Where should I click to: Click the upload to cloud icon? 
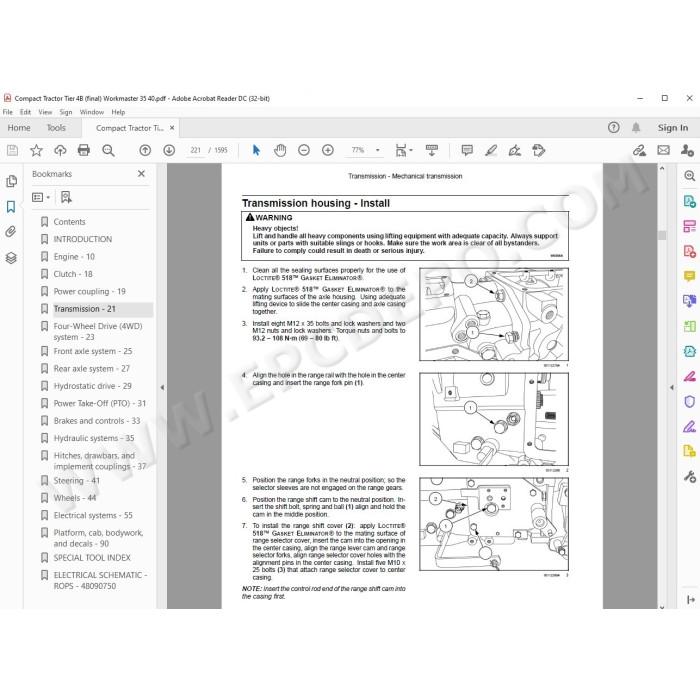pyautogui.click(x=60, y=150)
